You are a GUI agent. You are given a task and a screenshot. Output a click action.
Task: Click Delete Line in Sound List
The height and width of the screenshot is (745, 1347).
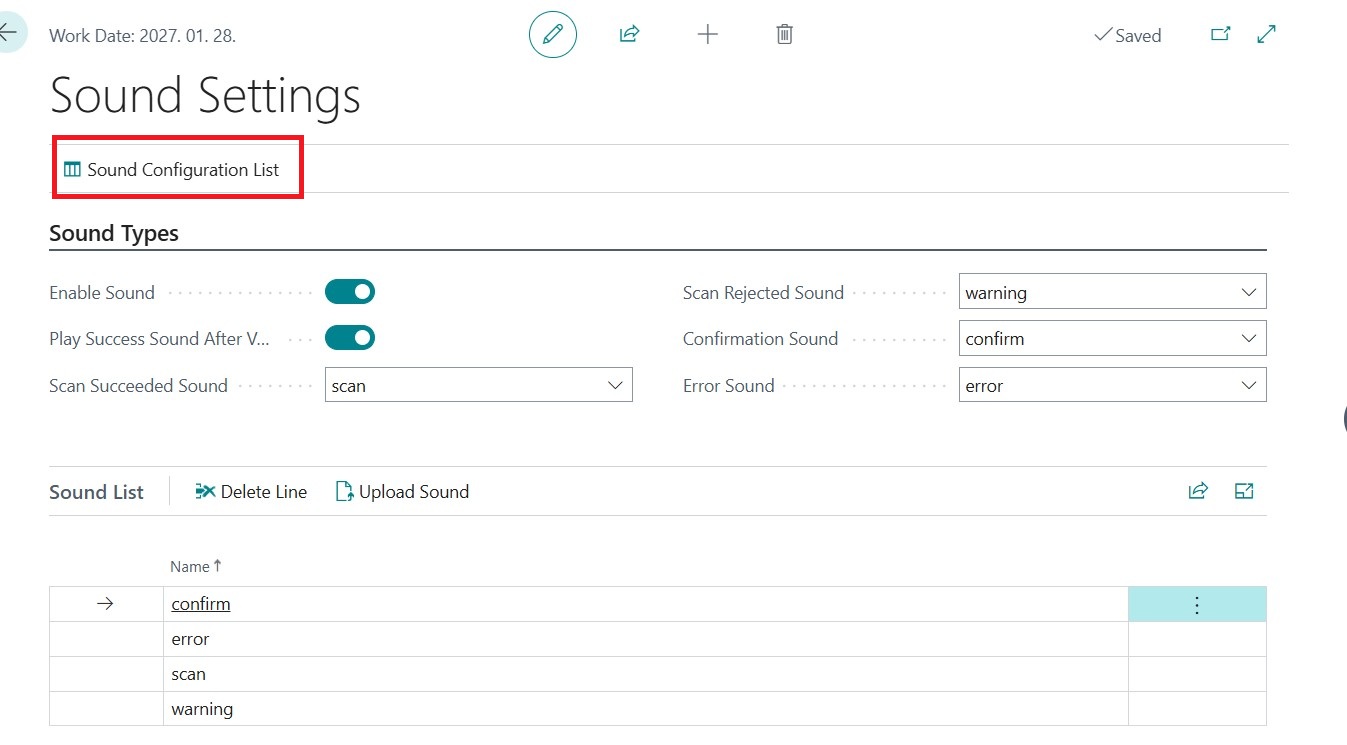click(x=251, y=492)
